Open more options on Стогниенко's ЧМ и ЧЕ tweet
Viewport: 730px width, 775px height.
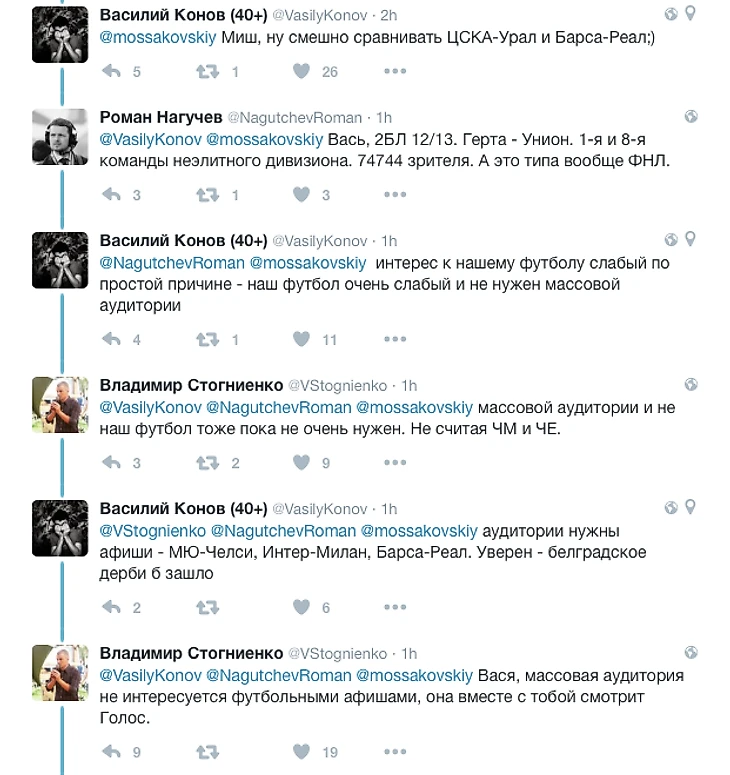tap(395, 463)
